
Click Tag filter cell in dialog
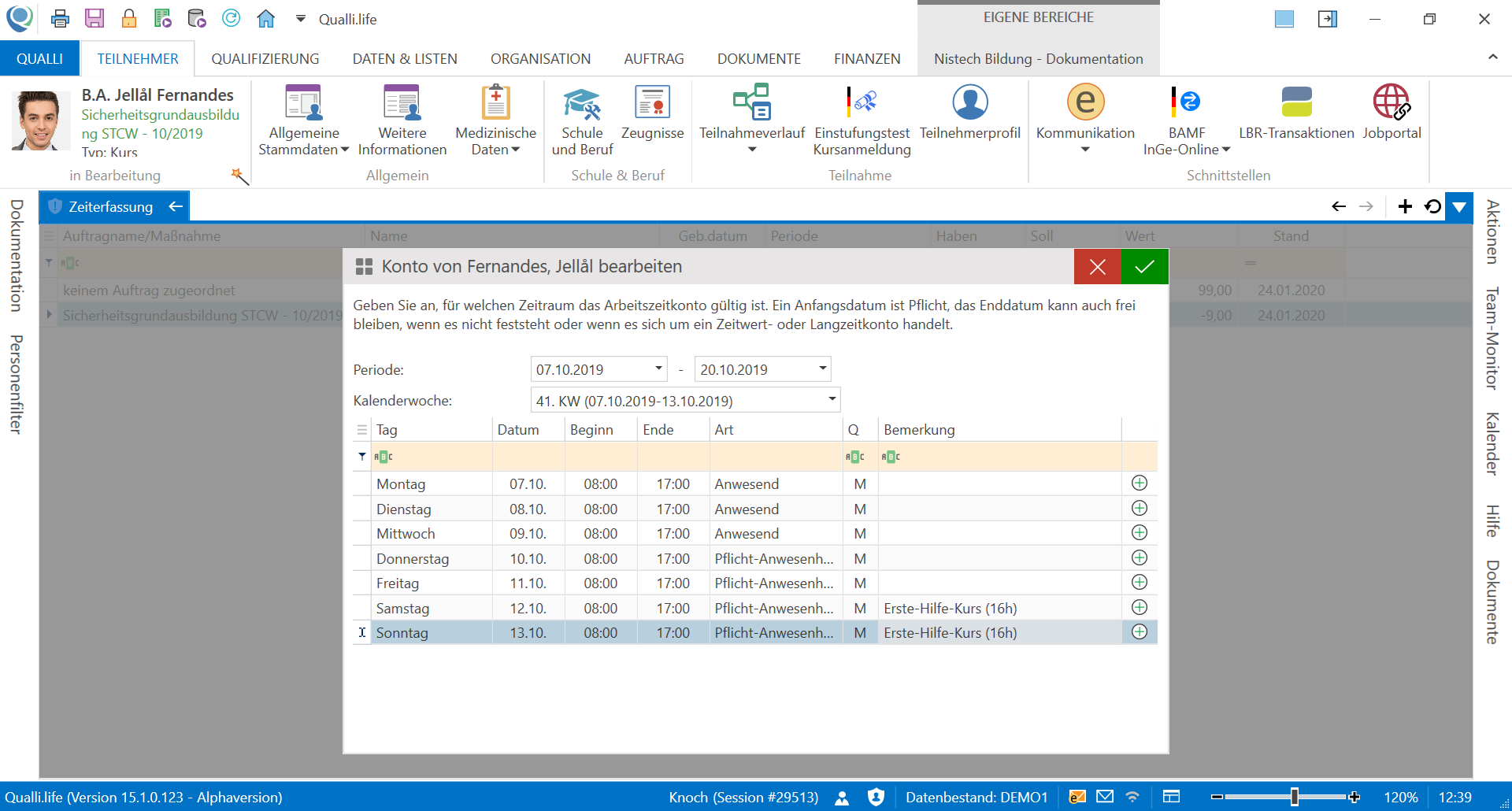coord(432,457)
